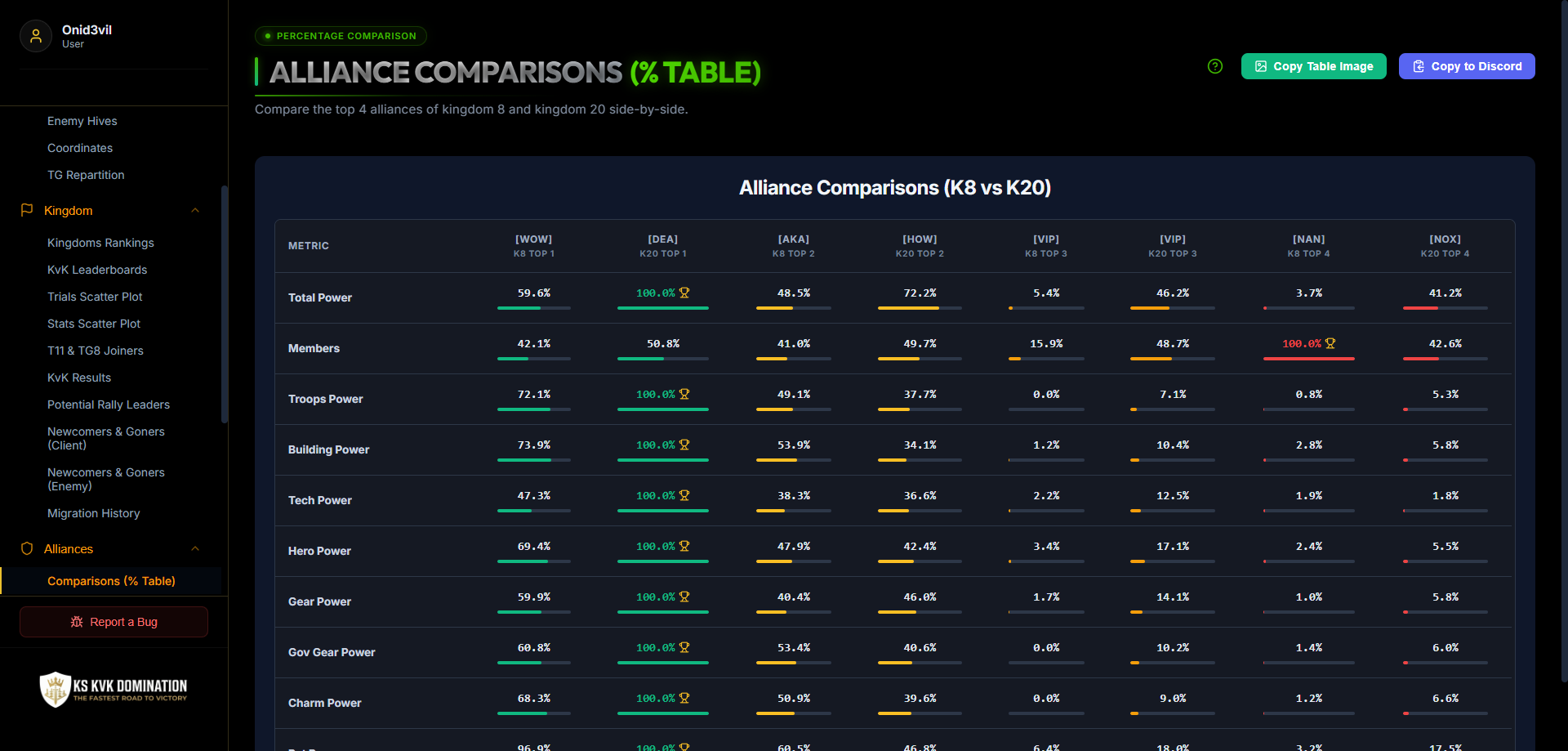Click the bug icon on Report a Bug
The width and height of the screenshot is (1568, 751).
click(77, 622)
